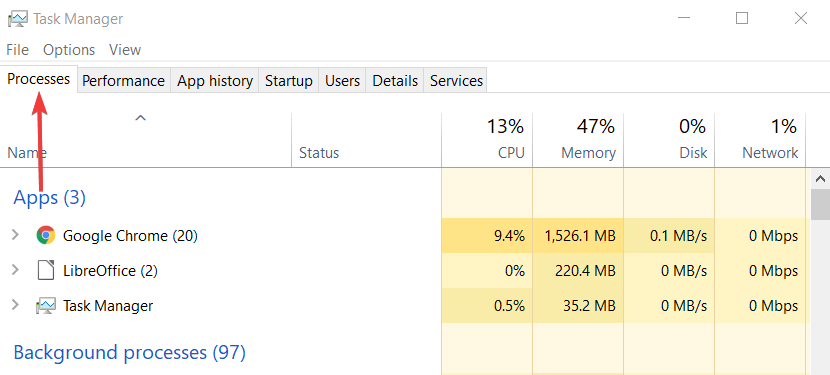Open the Services tab
The image size is (830, 375).
click(456, 81)
